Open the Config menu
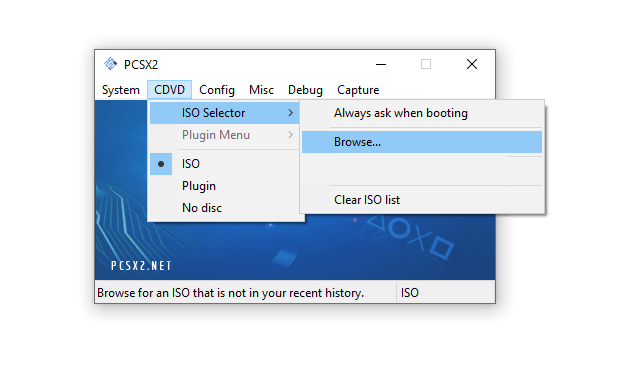The width and height of the screenshot is (638, 383). pyautogui.click(x=216, y=90)
